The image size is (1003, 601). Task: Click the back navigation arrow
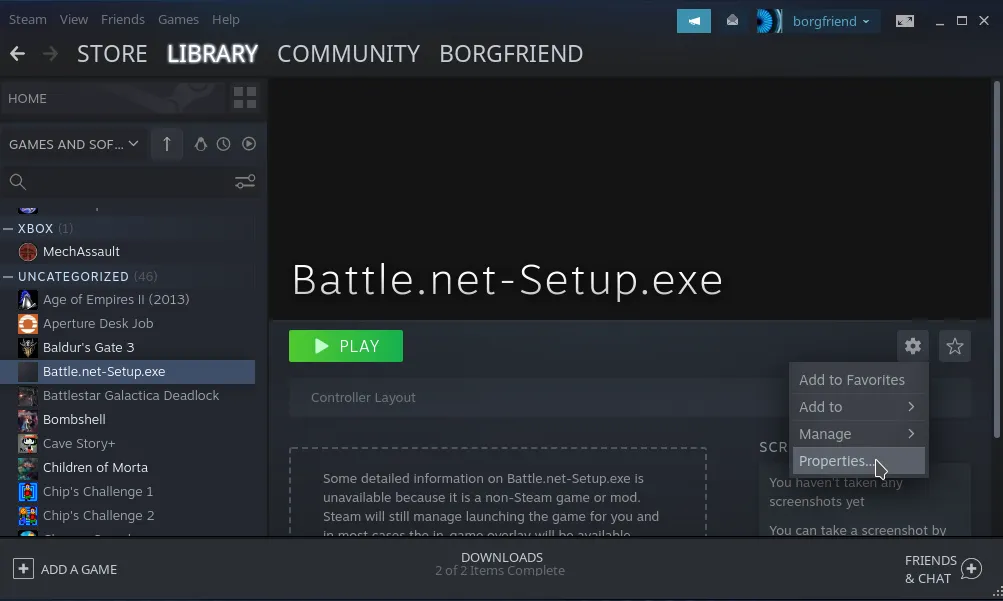click(x=17, y=54)
